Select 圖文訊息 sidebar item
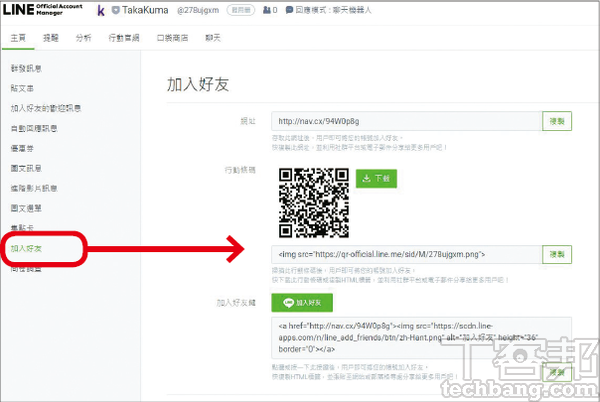The width and height of the screenshot is (600, 402). 26,168
